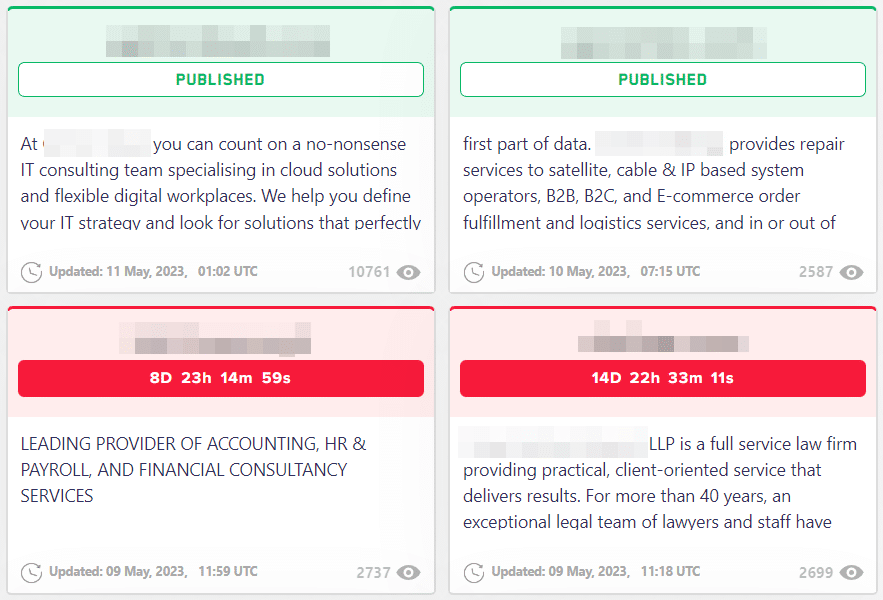Open the blurred title of repair services card
Viewport: 883px width, 600px height.
[x=663, y=42]
